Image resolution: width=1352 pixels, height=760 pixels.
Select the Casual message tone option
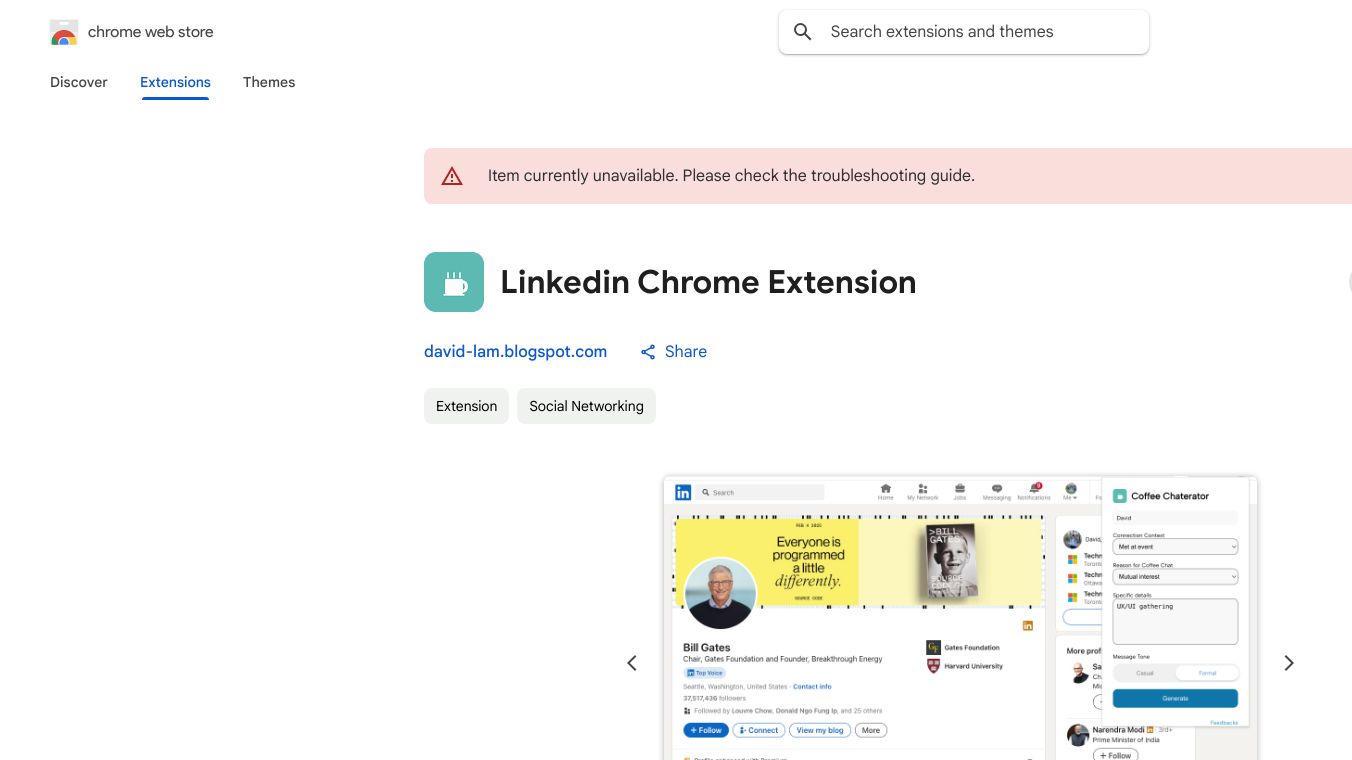(1145, 673)
